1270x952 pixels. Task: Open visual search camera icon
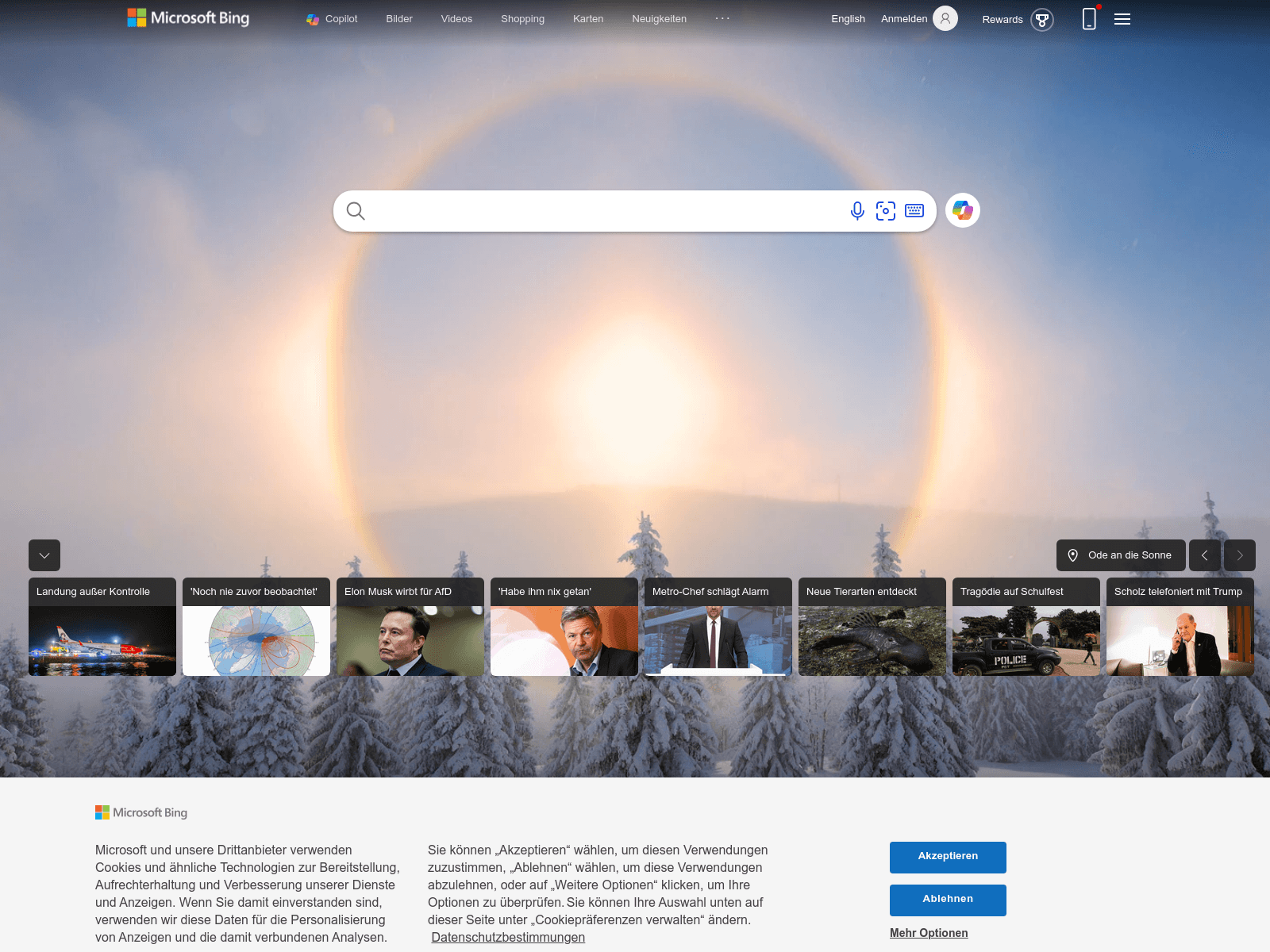(x=886, y=211)
